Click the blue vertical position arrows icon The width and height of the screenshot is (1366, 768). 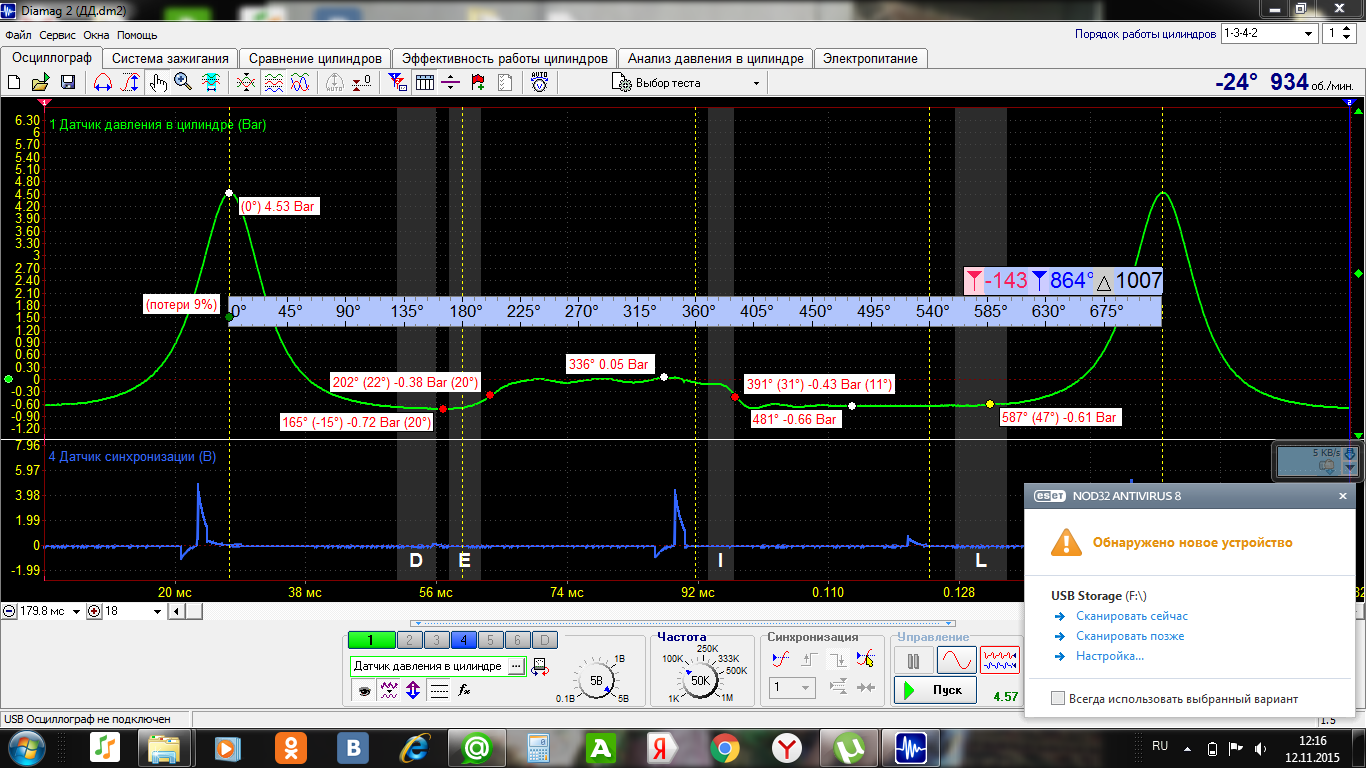click(413, 690)
